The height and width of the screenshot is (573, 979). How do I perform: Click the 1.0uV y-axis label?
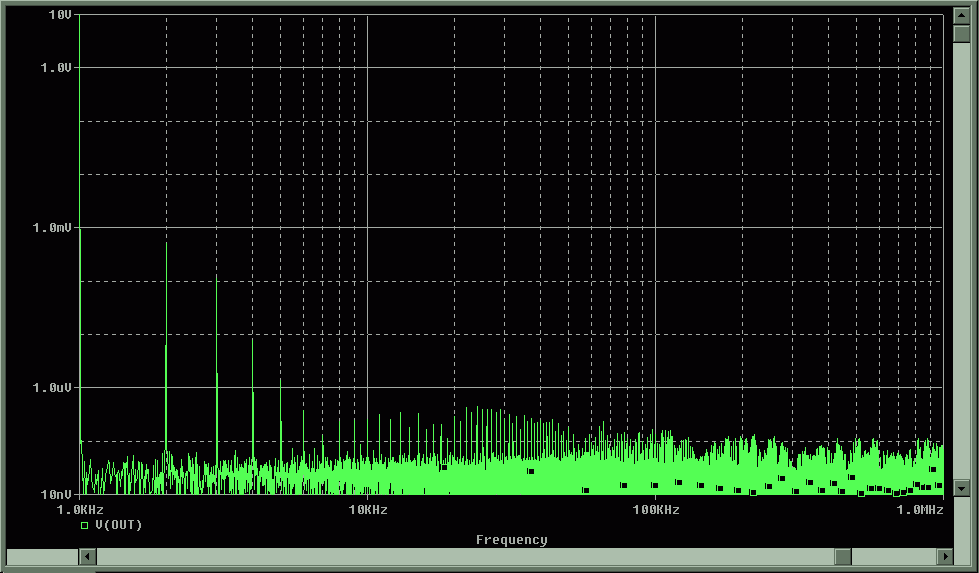[x=53, y=387]
